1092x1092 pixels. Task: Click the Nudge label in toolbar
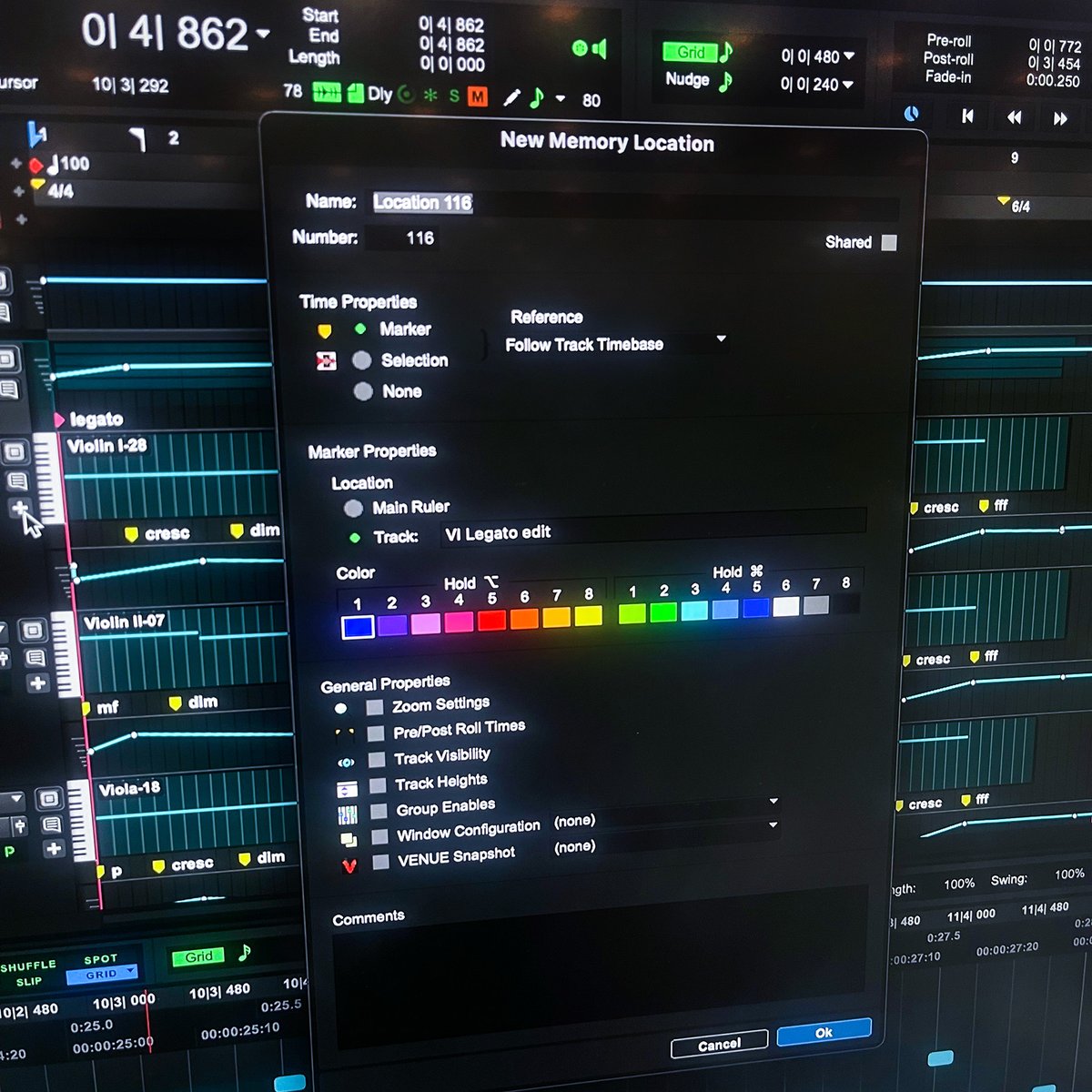(687, 80)
